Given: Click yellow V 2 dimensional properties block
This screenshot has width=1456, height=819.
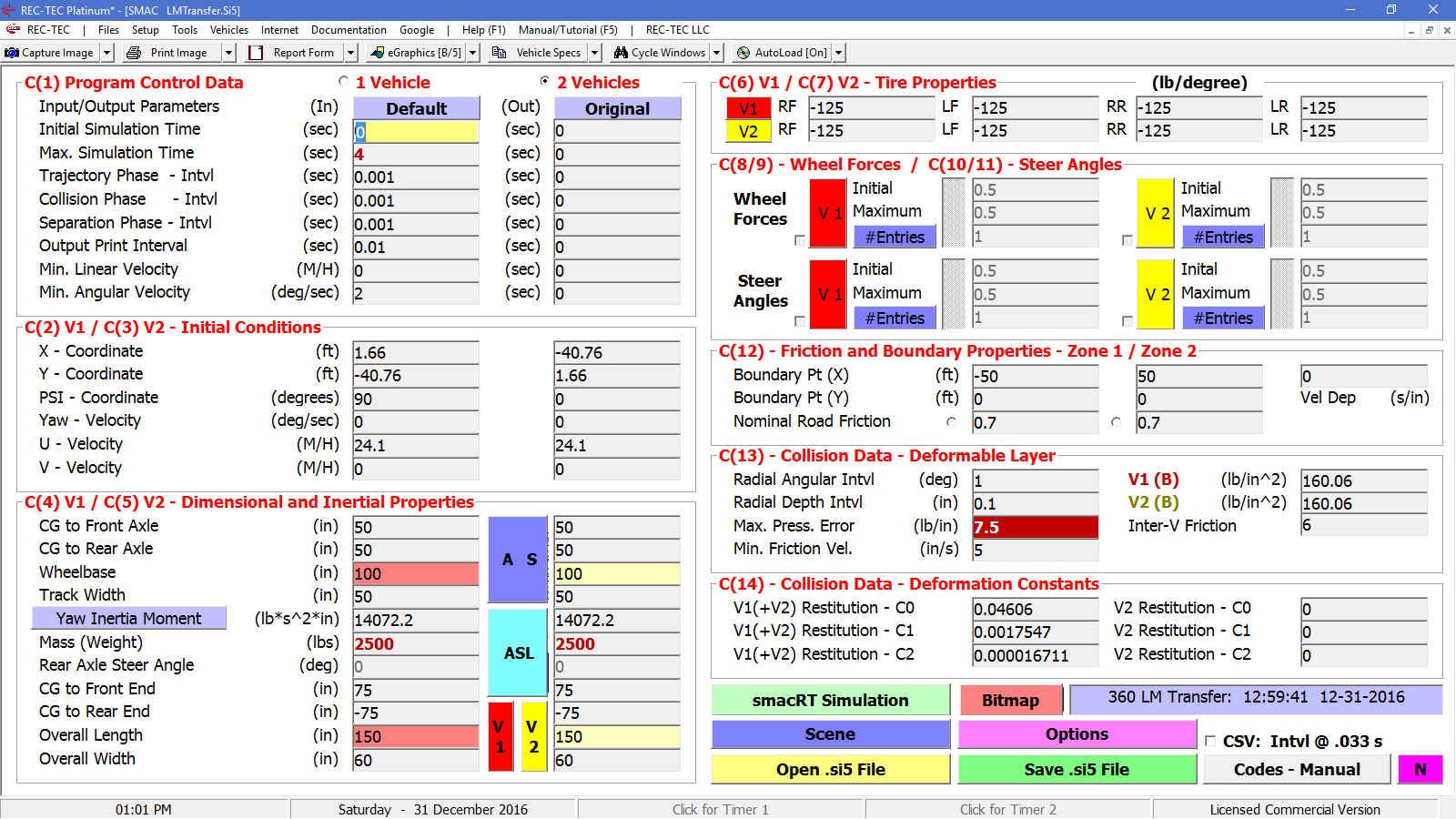Looking at the screenshot, I should coord(534,736).
